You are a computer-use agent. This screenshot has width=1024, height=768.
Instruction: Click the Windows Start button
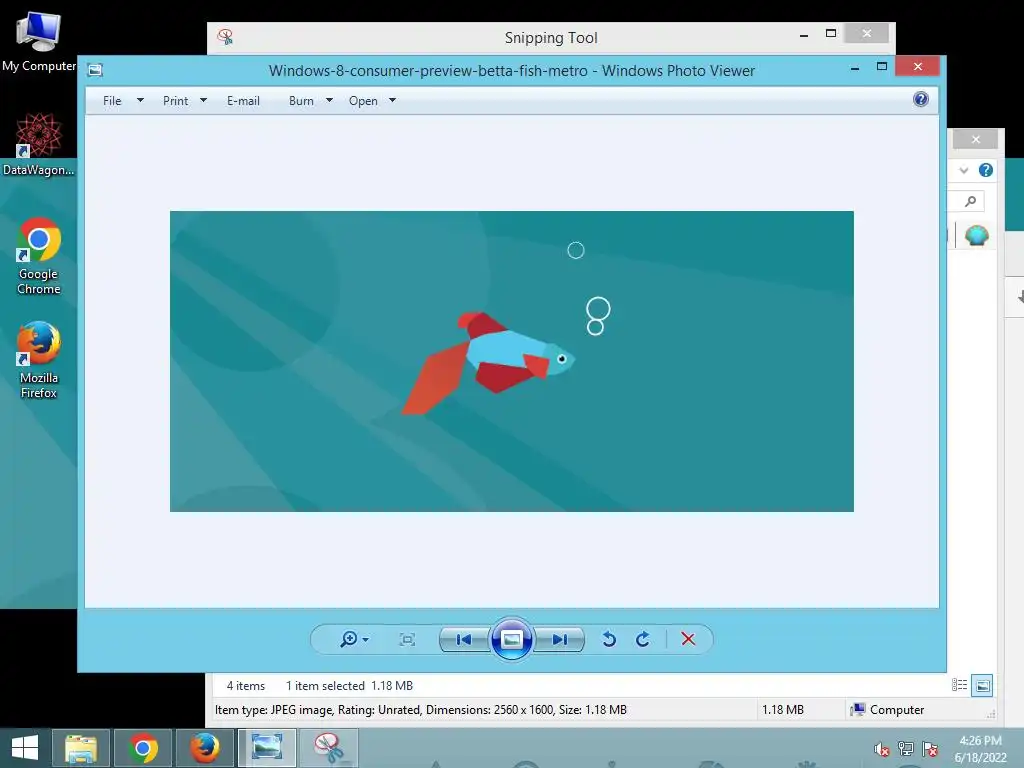(x=25, y=748)
